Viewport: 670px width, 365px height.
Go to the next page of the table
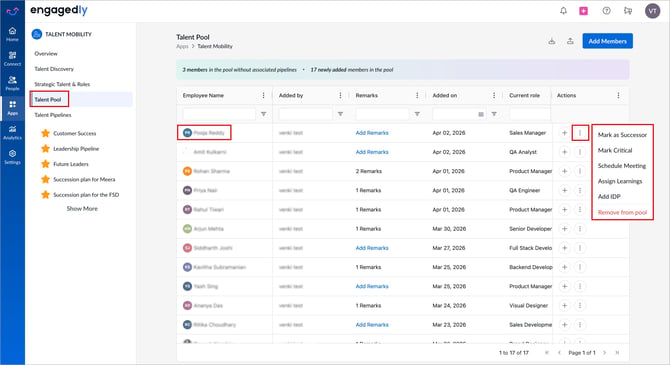point(605,353)
